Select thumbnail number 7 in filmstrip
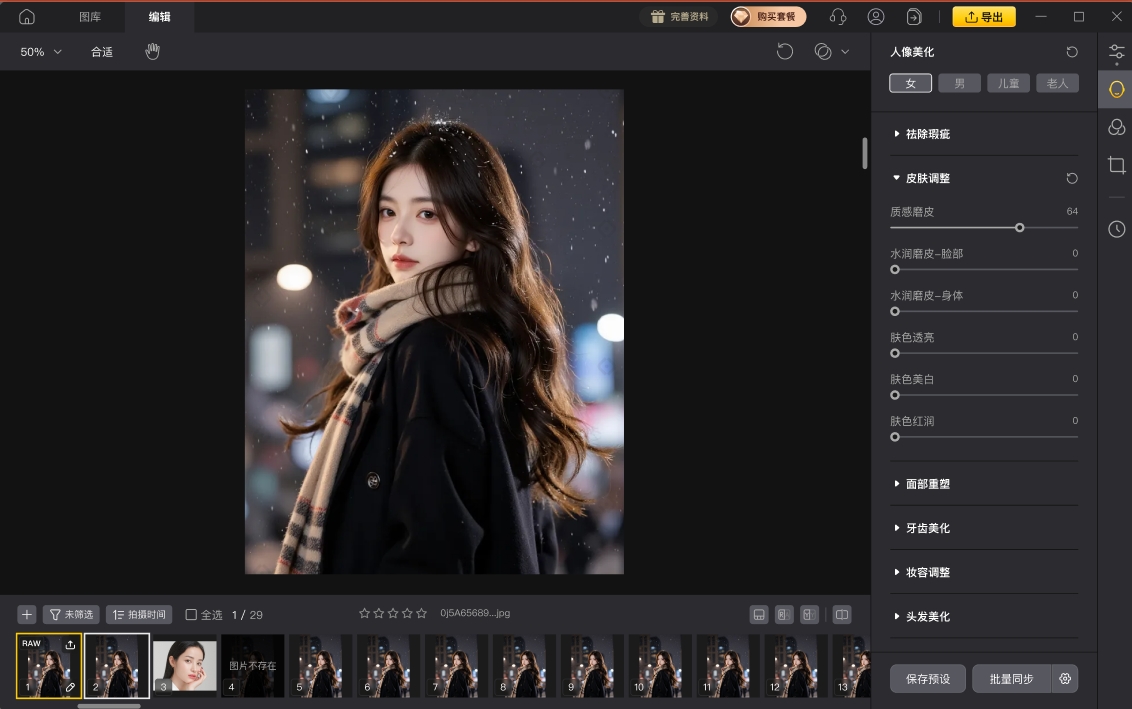This screenshot has width=1132, height=709. click(x=456, y=666)
